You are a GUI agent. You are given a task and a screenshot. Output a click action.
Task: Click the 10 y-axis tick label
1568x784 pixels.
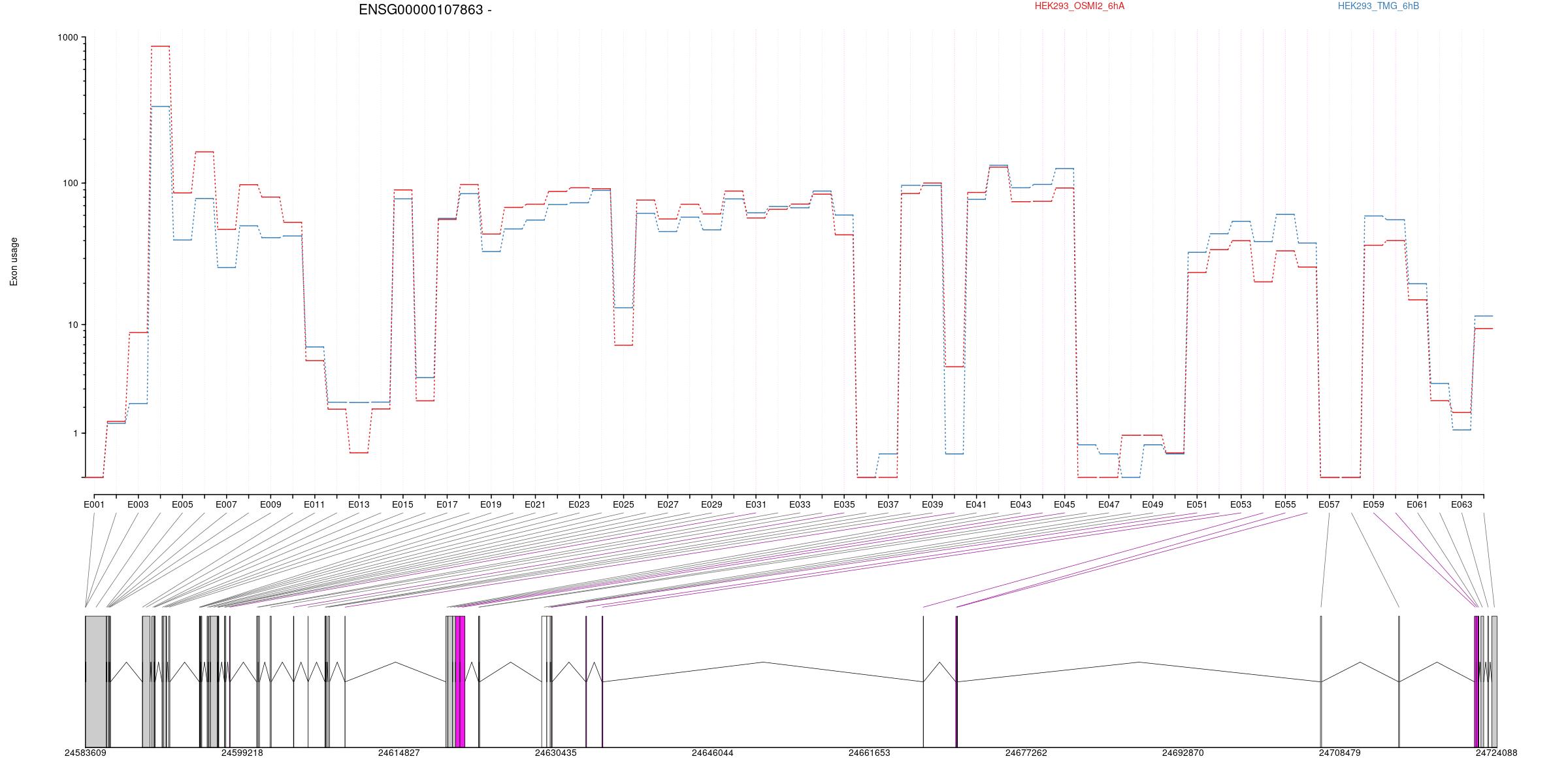(x=73, y=325)
